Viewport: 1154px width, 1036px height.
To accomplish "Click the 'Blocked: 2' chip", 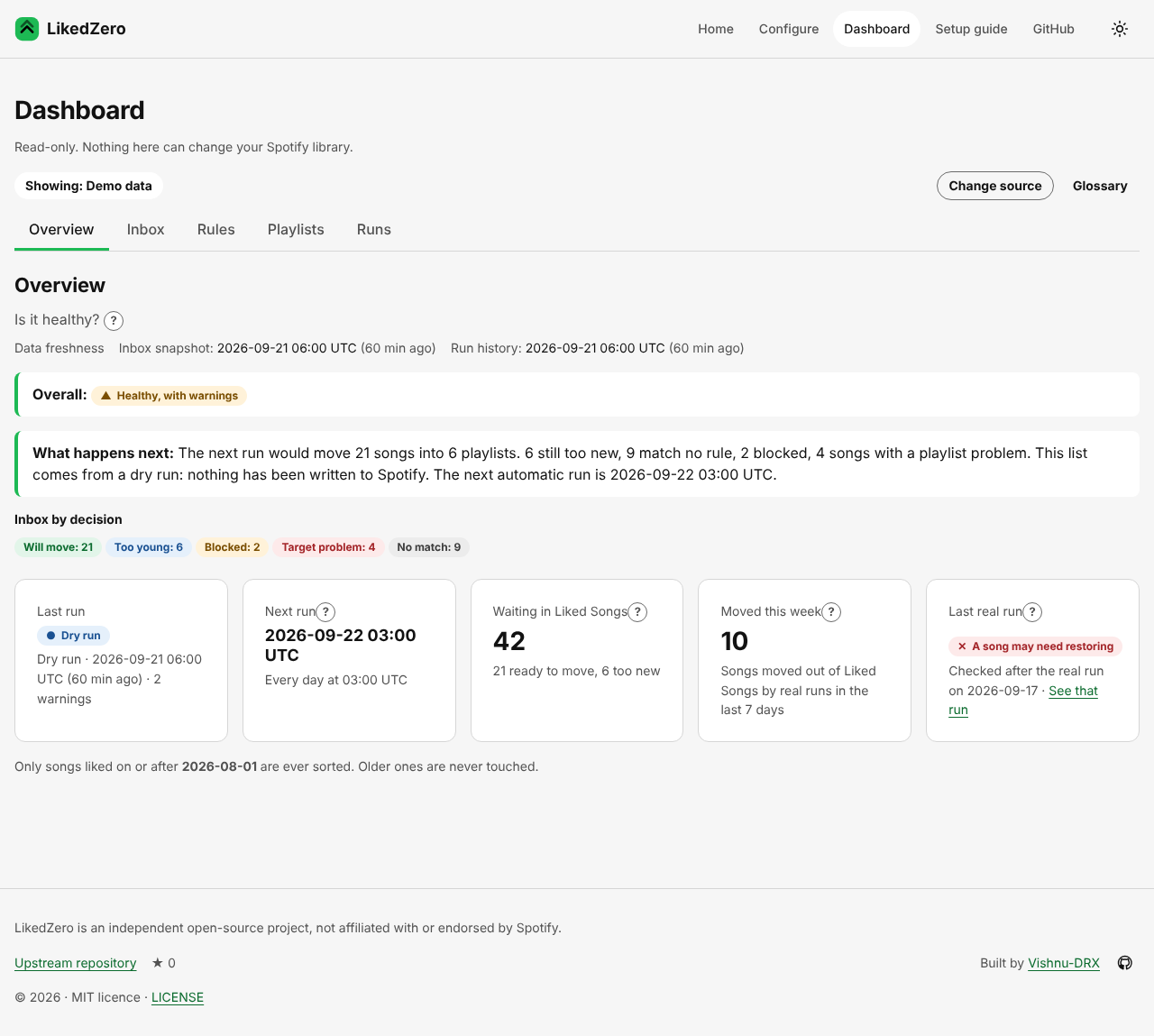I will pyautogui.click(x=233, y=547).
